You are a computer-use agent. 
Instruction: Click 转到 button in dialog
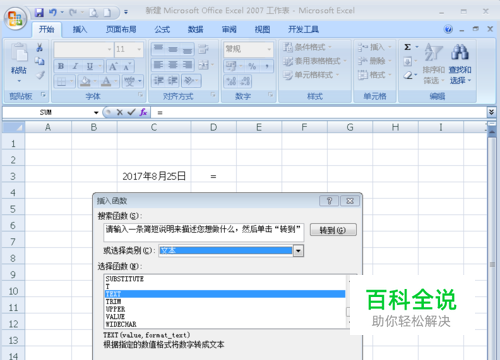333,230
